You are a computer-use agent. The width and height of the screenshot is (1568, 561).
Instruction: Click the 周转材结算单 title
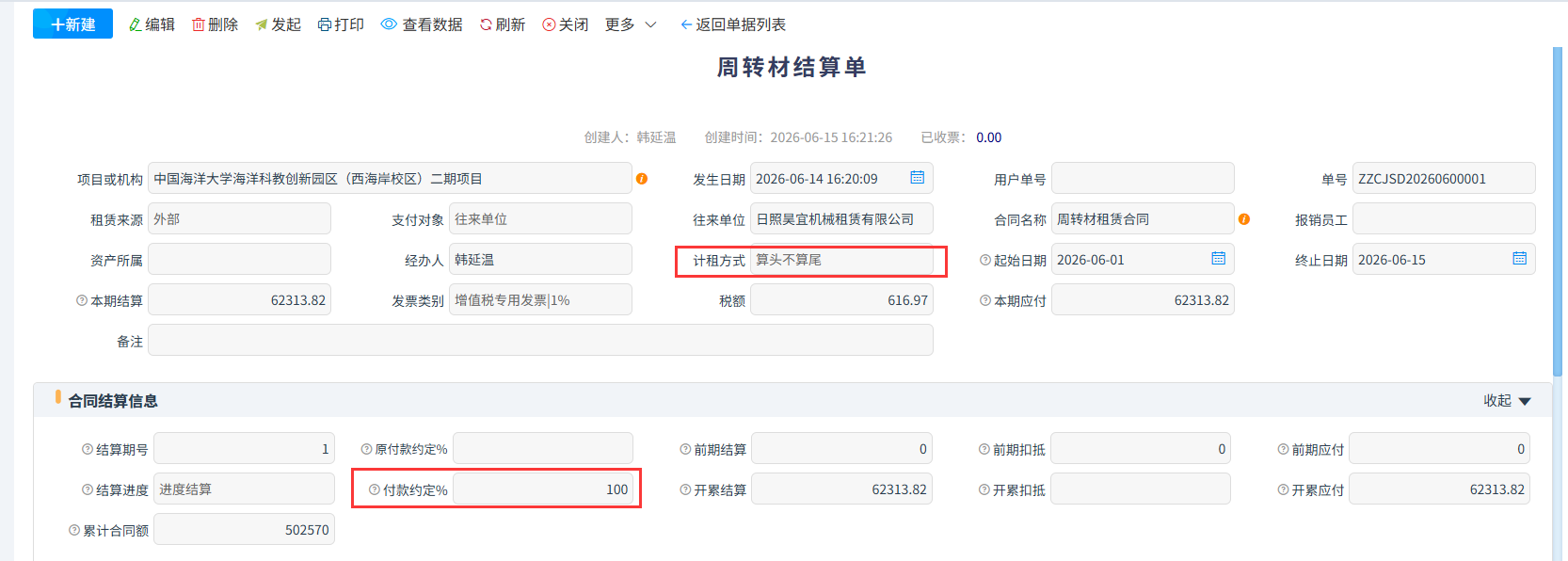coord(792,67)
